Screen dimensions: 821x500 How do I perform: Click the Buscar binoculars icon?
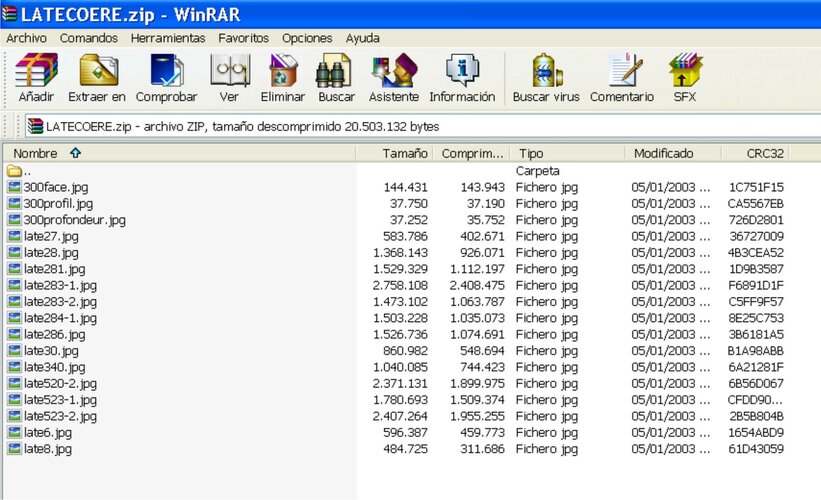(x=334, y=70)
